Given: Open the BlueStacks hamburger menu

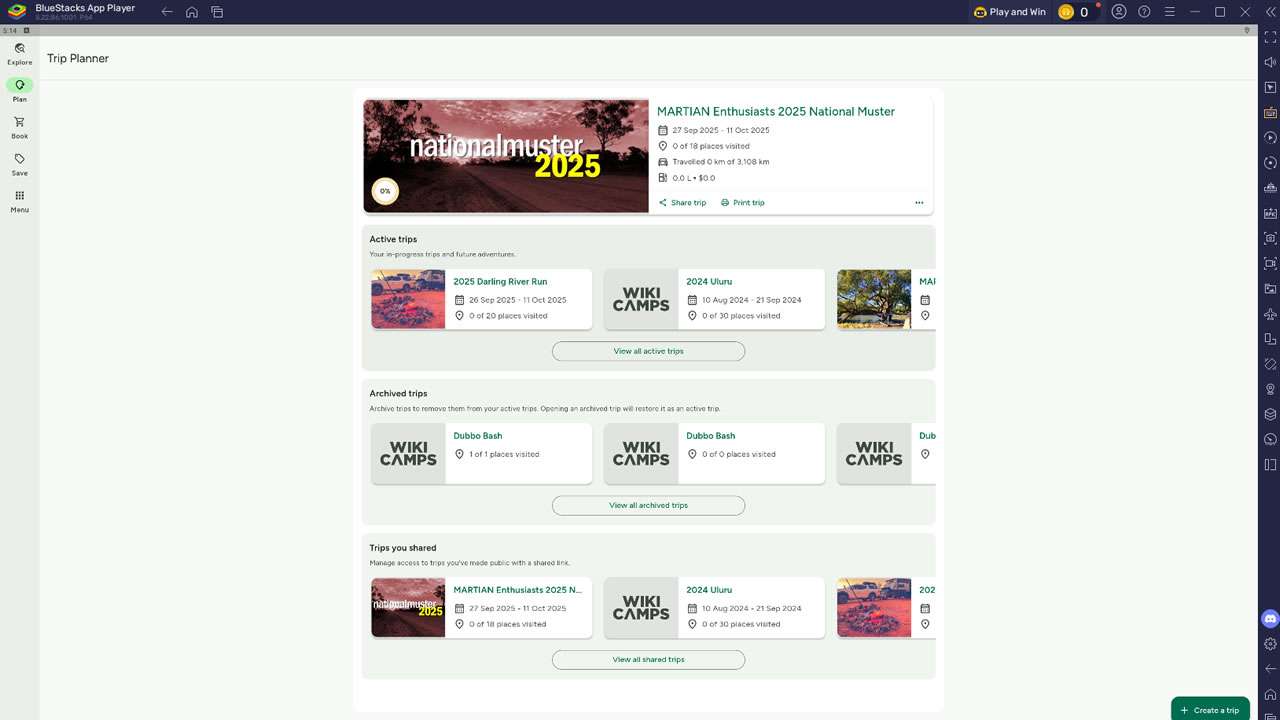Looking at the screenshot, I should [x=1169, y=11].
